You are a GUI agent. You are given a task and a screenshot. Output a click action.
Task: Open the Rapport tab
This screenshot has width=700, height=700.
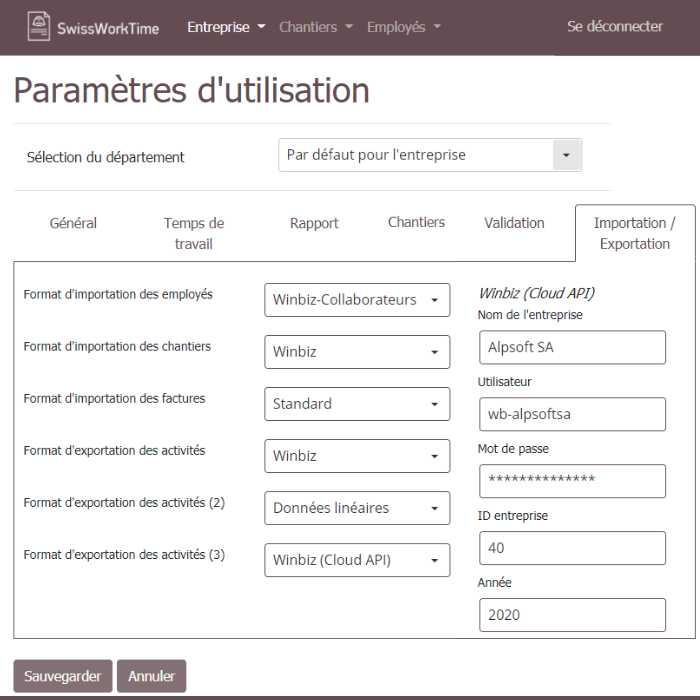(314, 223)
